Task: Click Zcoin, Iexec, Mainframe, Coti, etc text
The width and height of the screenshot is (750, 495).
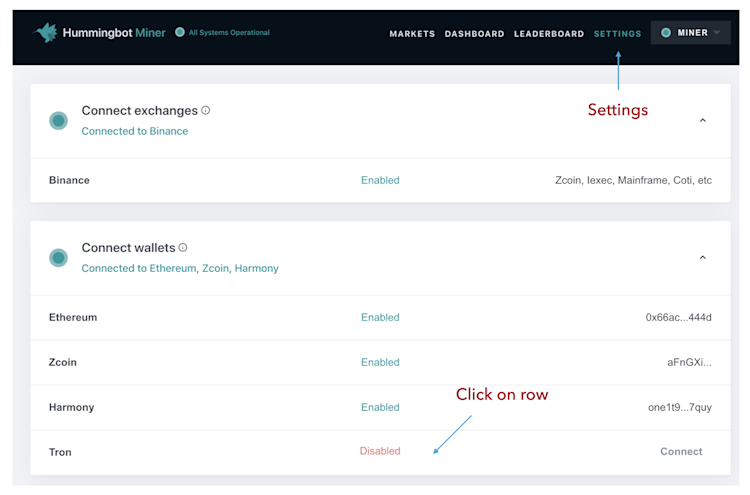Action: pyautogui.click(x=633, y=180)
